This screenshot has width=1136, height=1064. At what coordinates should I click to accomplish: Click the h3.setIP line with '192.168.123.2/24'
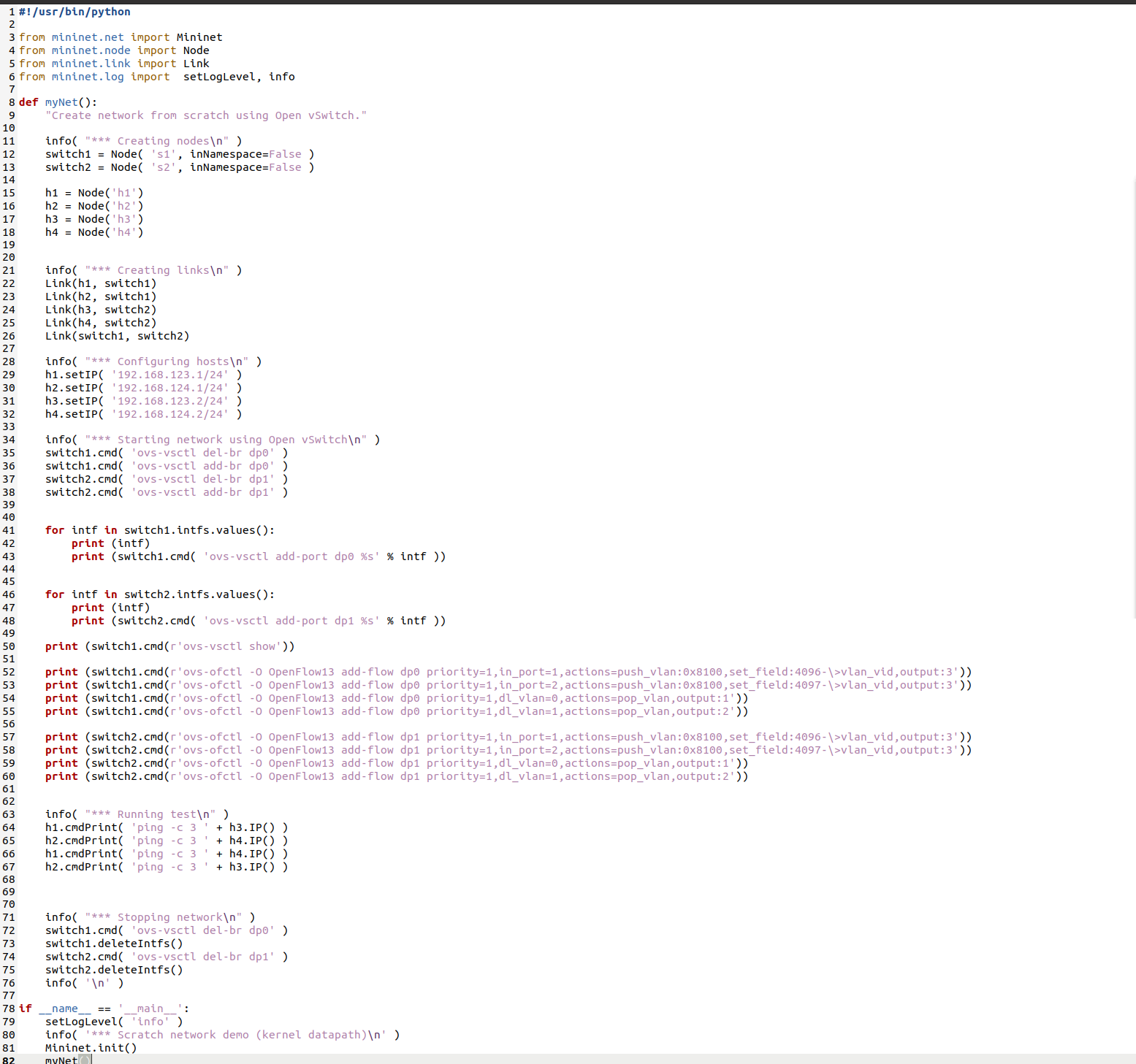143,401
